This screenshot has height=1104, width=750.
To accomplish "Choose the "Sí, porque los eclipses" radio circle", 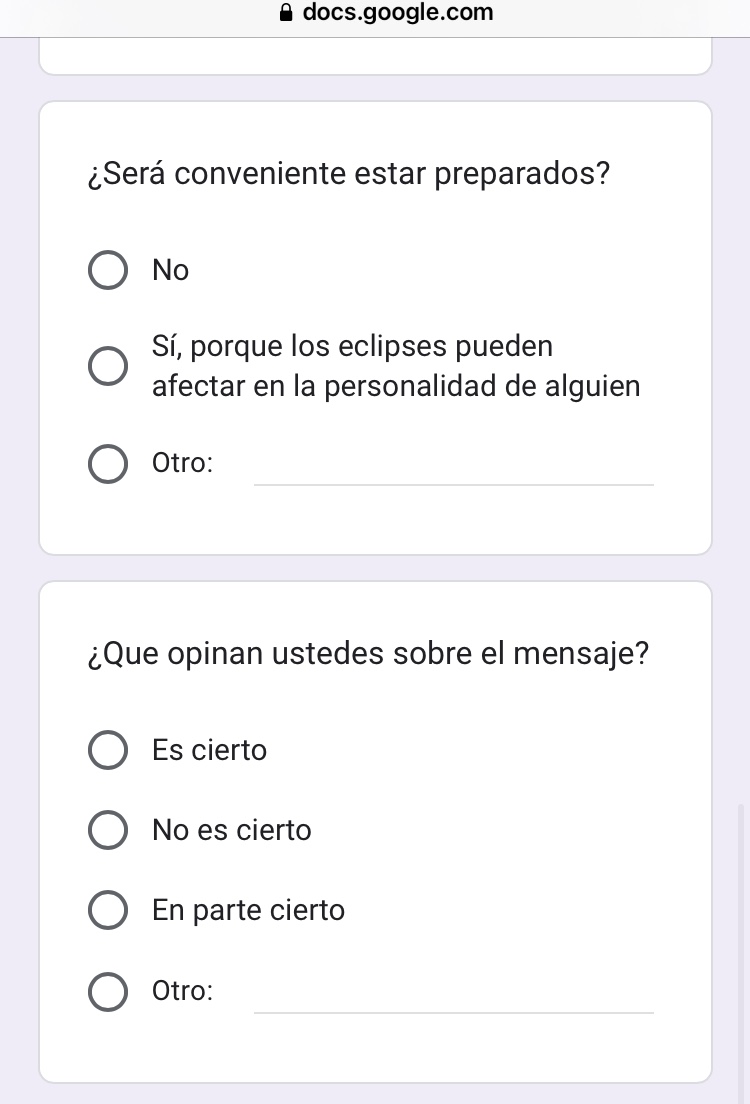I will pyautogui.click(x=108, y=366).
